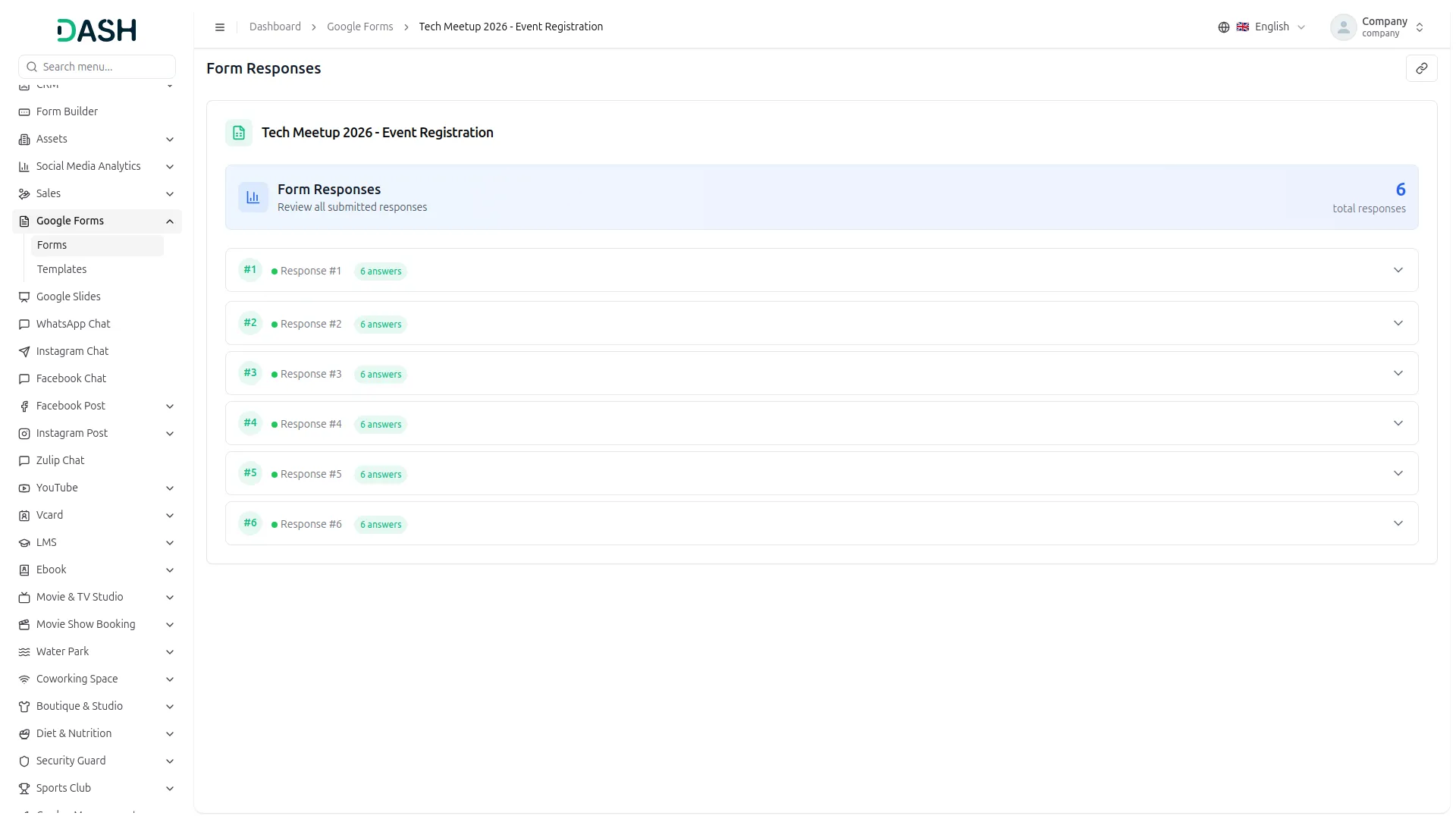
Task: Toggle the hamburger sidebar menu icon
Action: click(x=220, y=27)
